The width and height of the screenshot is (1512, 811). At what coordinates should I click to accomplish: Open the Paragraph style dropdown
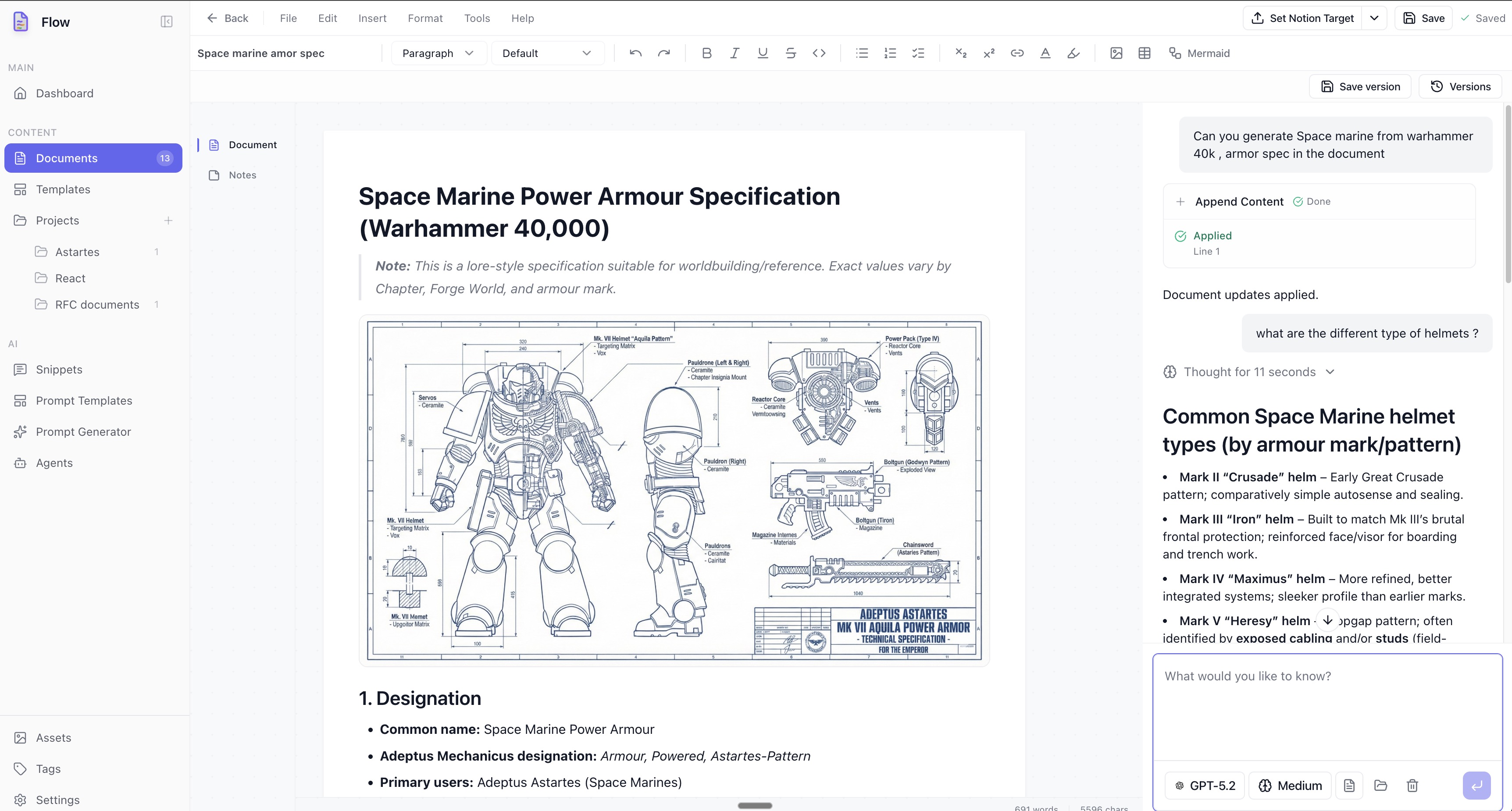point(439,53)
